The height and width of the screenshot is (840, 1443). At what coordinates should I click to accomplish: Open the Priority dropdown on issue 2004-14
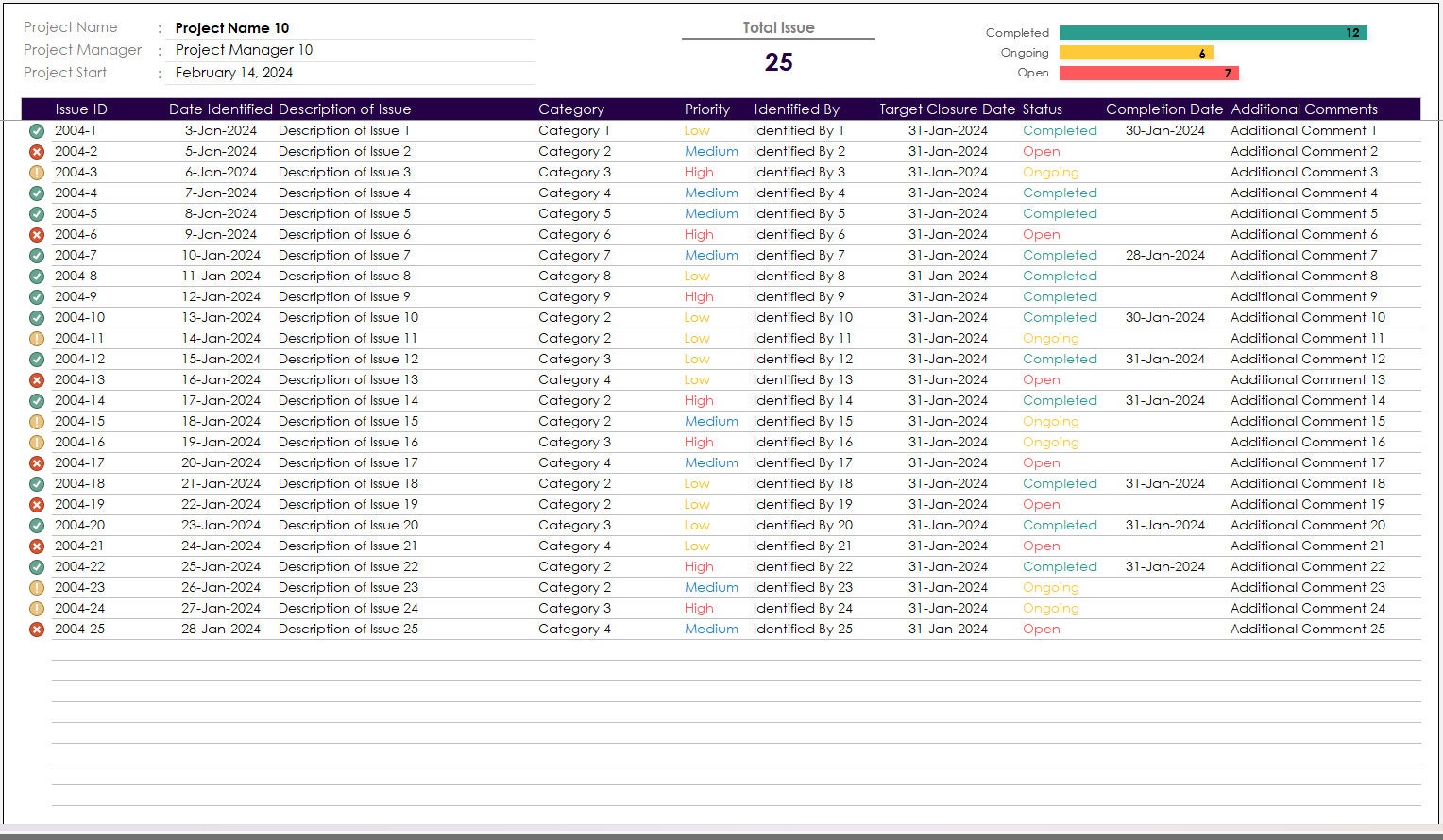[699, 400]
